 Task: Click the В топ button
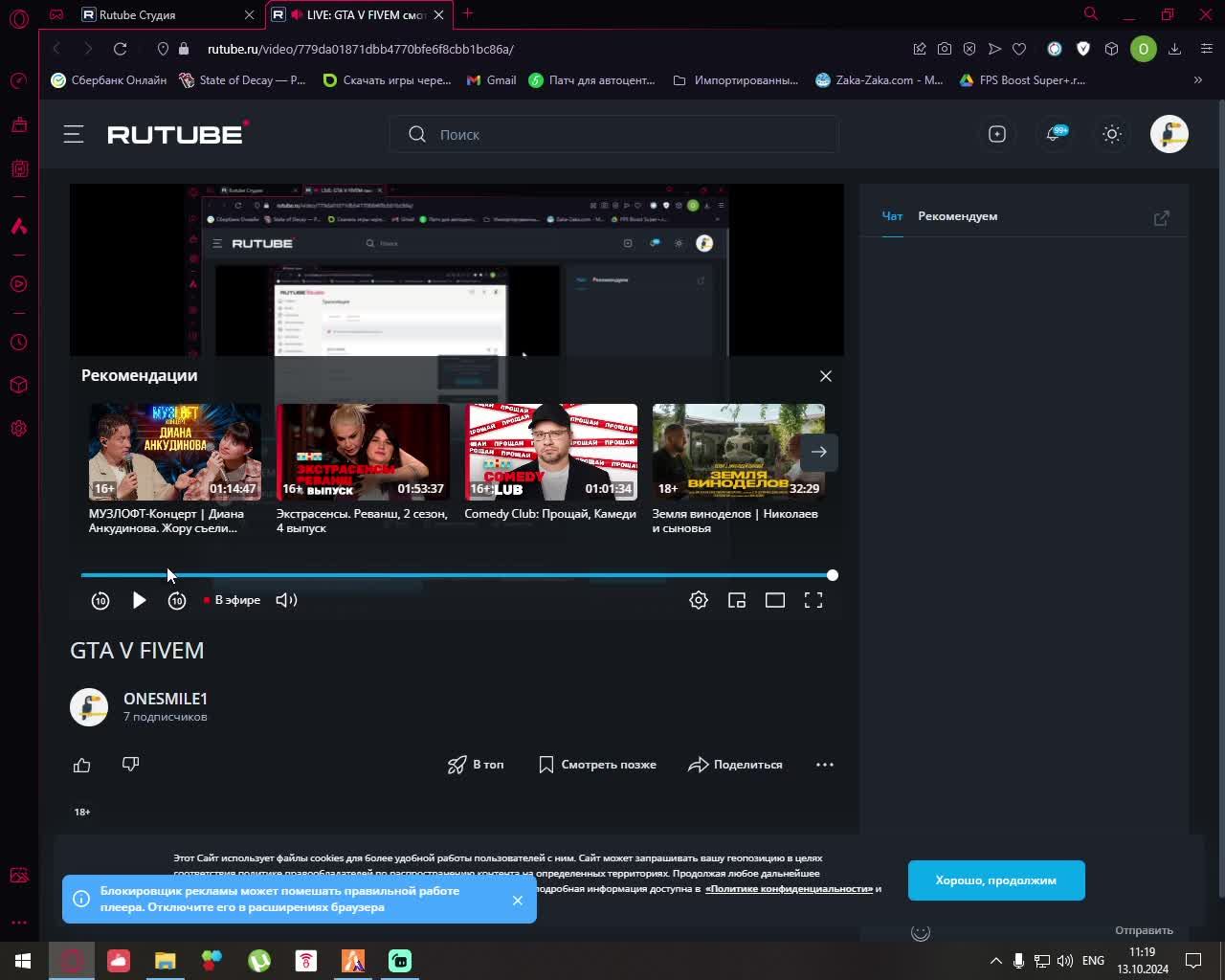(x=476, y=765)
